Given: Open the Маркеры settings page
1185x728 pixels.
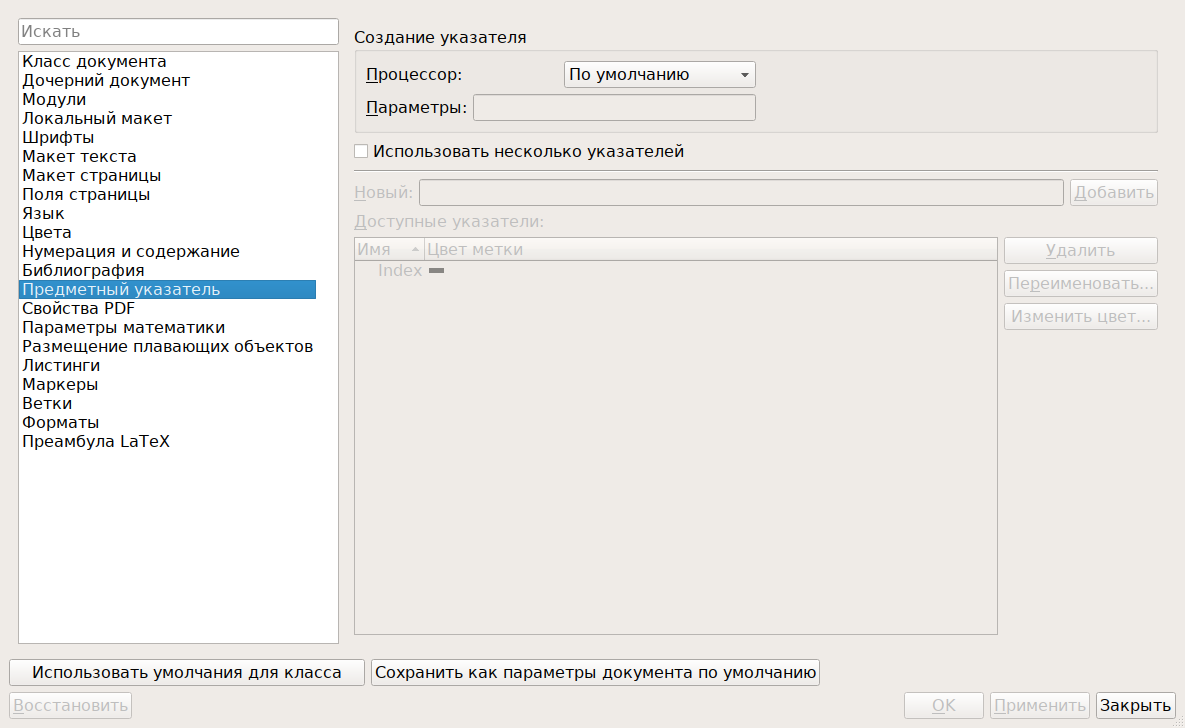Looking at the screenshot, I should click(167, 384).
